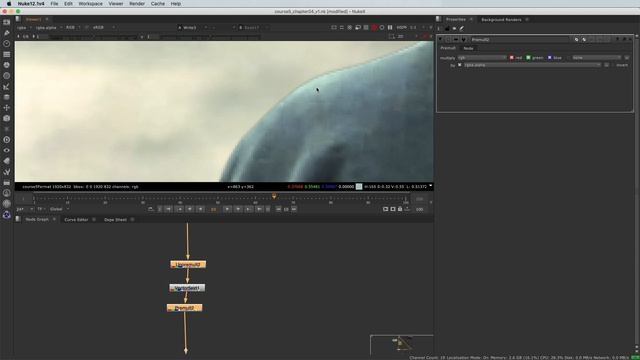The width and height of the screenshot is (640, 360).
Task: Collapse the Premult2 panel with disclosure arrow
Action: [x=440, y=39]
